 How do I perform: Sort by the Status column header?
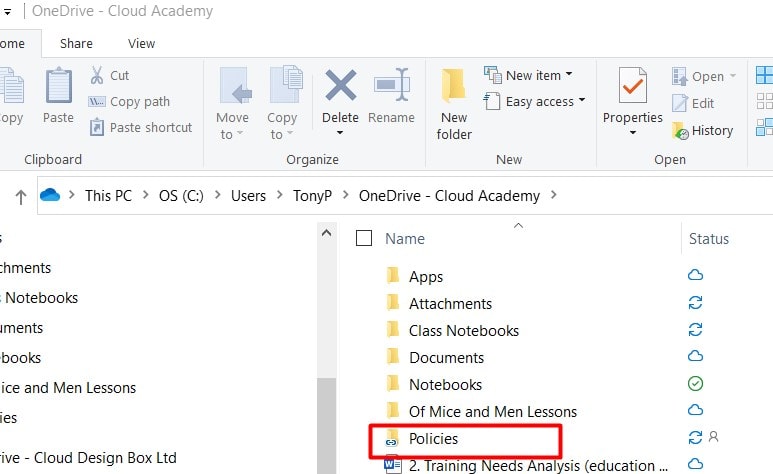pos(708,239)
